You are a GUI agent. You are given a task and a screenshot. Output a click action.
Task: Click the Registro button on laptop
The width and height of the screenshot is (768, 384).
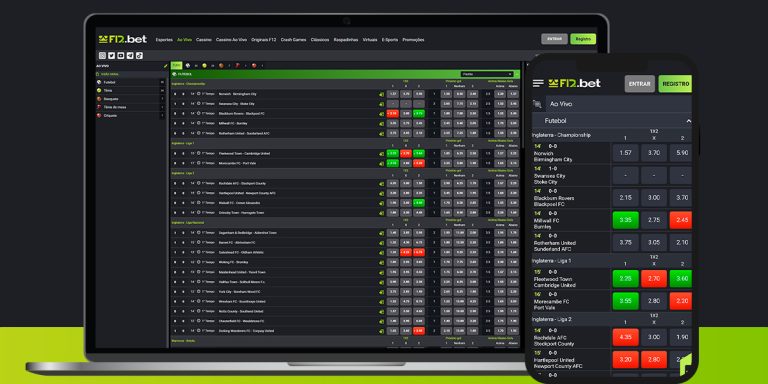click(x=583, y=39)
